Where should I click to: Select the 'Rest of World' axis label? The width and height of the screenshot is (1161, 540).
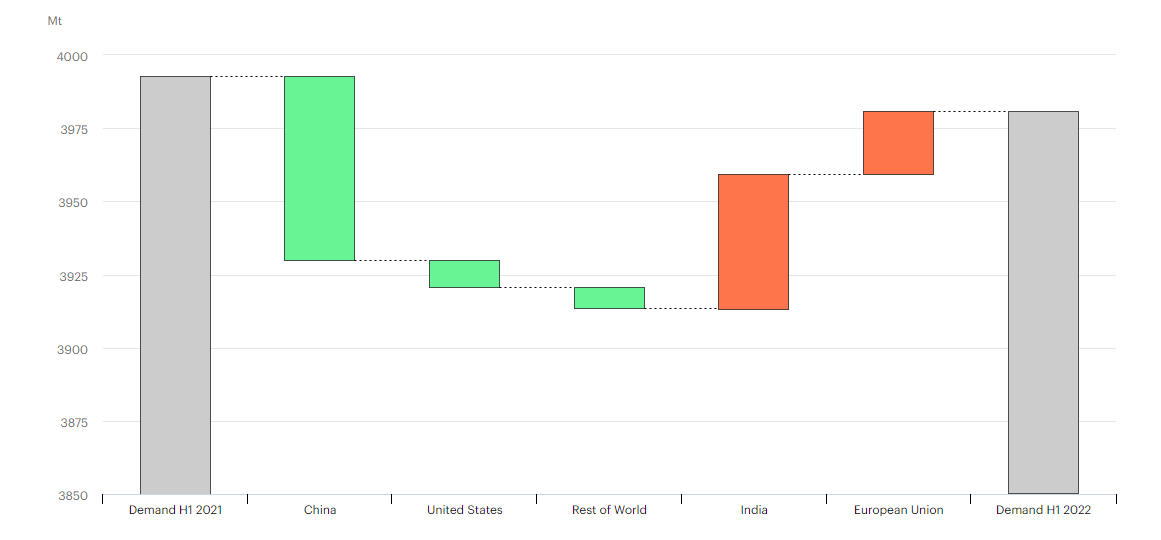(x=609, y=510)
